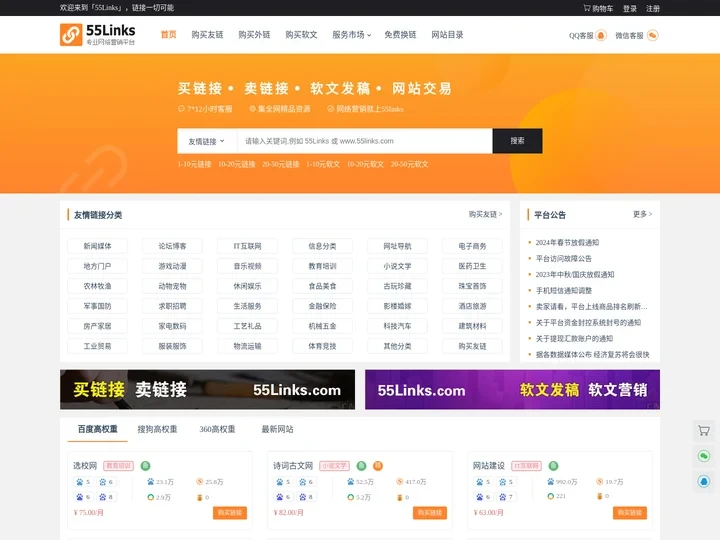Open the 诗词古文网 site title
Image resolution: width=720 pixels, height=540 pixels.
point(293,466)
